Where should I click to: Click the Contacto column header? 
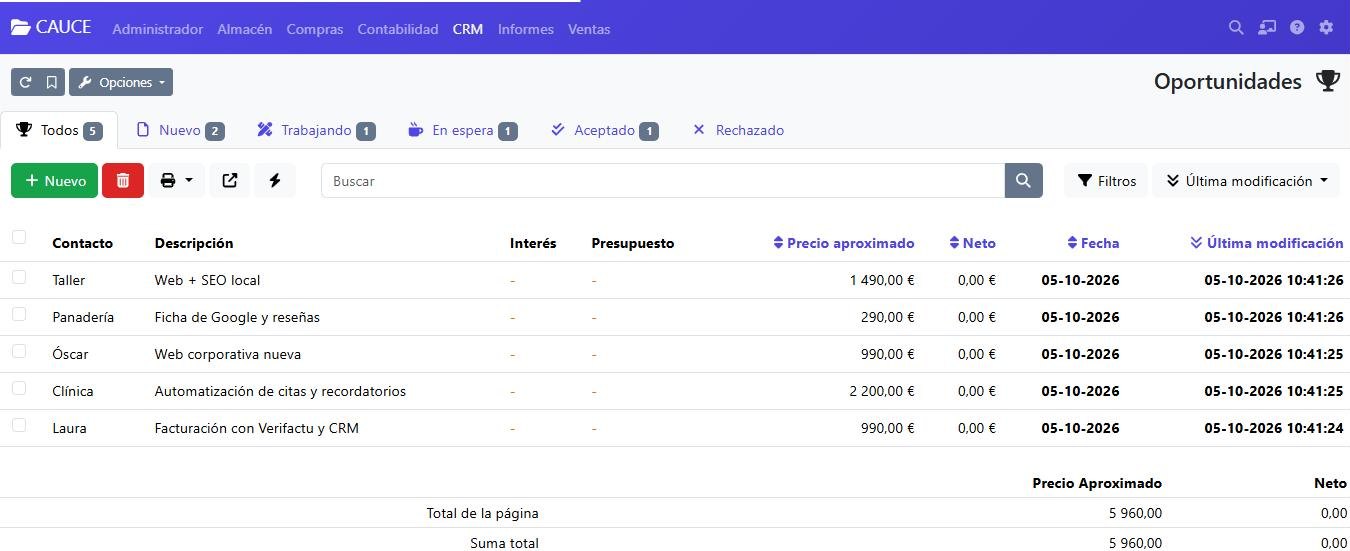pos(82,243)
